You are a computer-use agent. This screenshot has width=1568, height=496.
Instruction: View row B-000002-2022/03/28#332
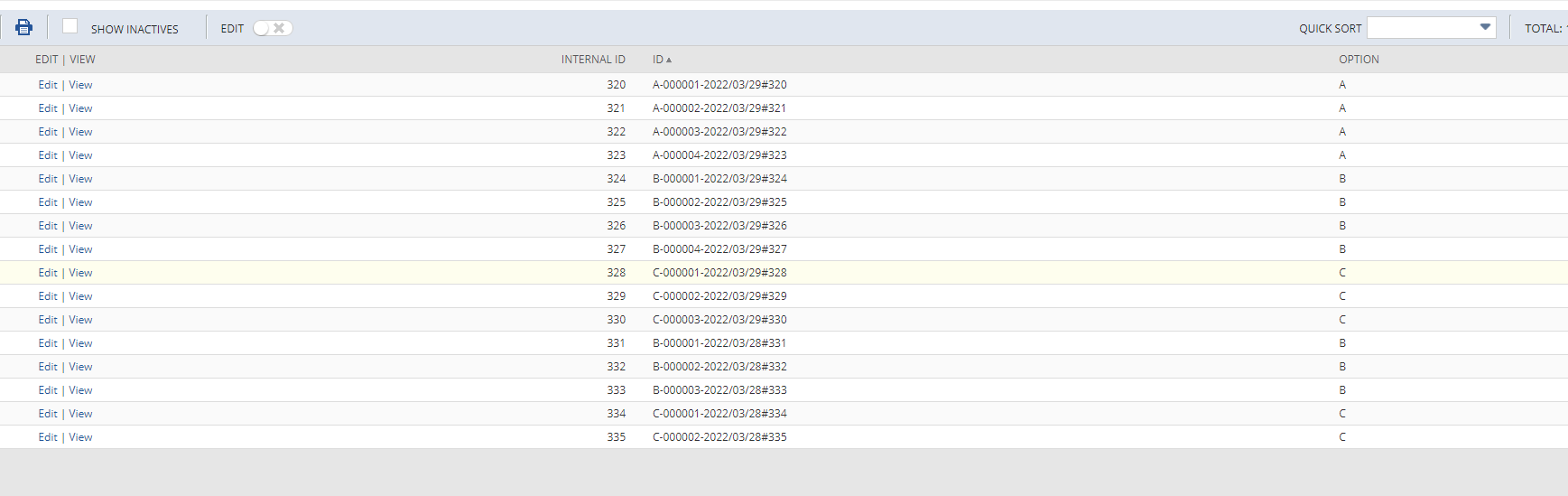coord(80,367)
